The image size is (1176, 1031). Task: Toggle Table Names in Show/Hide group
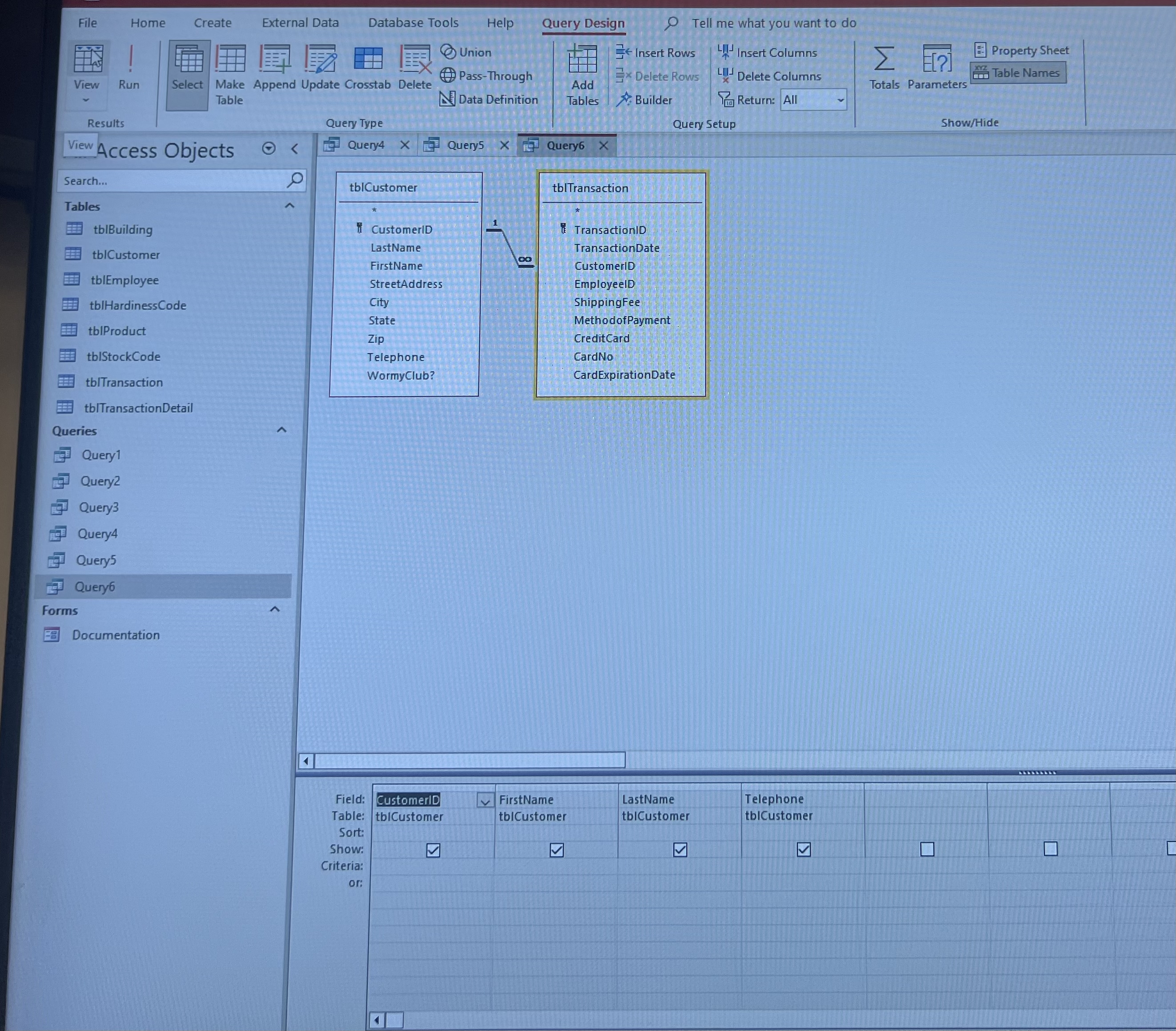pyautogui.click(x=1018, y=73)
